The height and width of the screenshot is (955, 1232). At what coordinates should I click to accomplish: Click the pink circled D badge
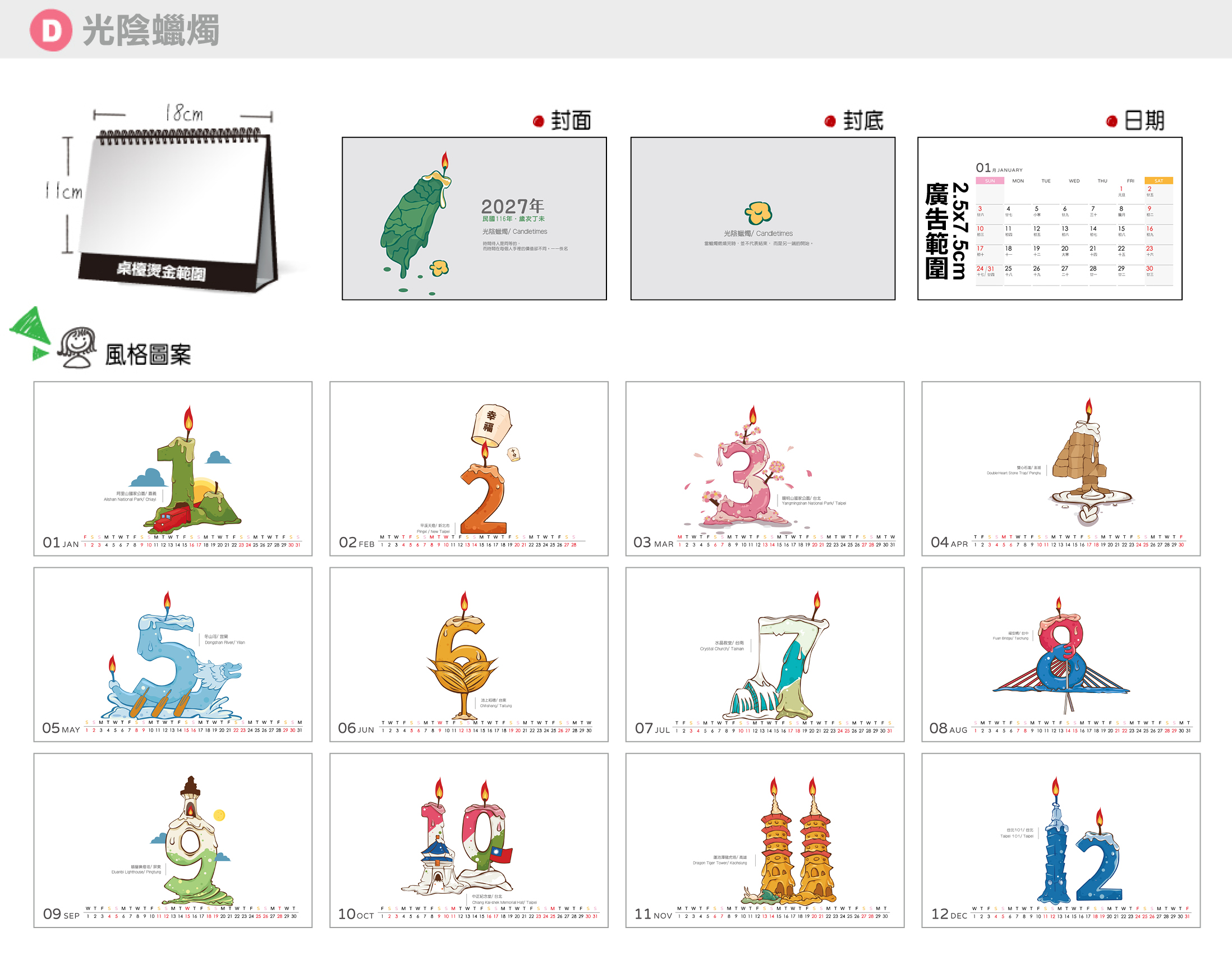[50, 30]
